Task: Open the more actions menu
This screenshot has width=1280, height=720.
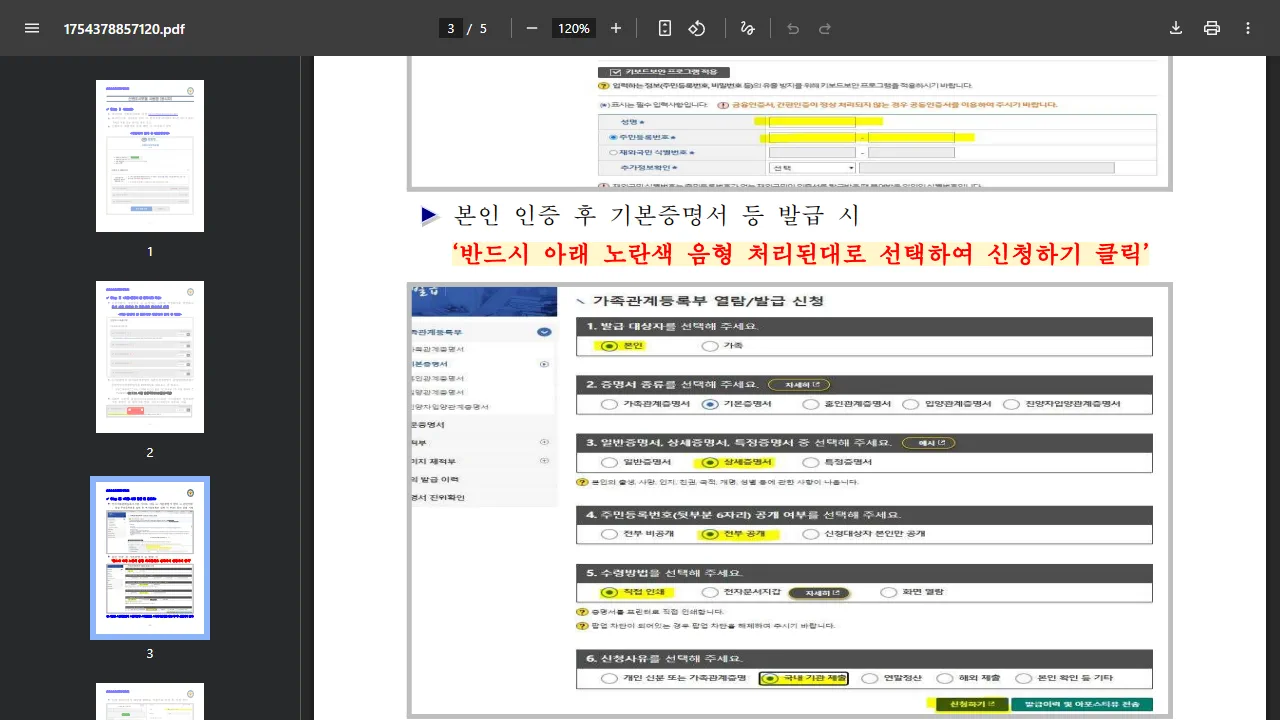Action: [1247, 28]
